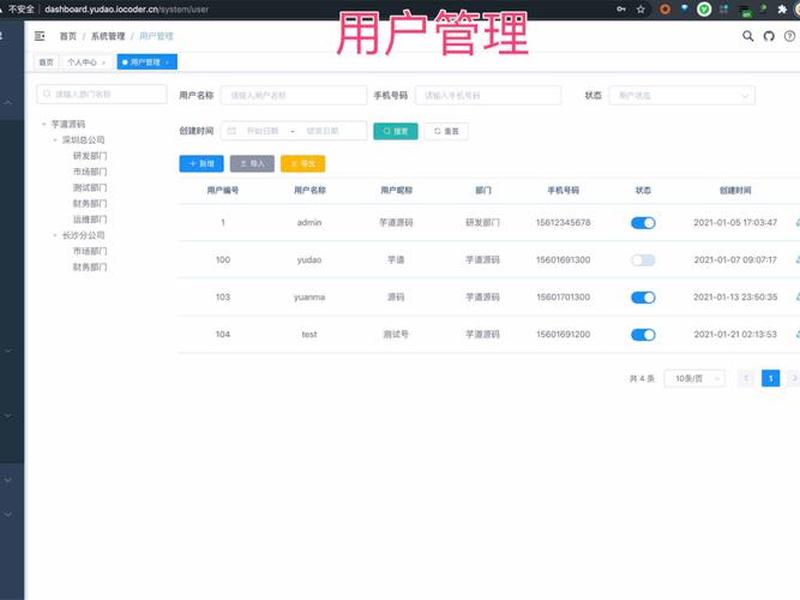Image resolution: width=800 pixels, height=600 pixels.
Task: Open the GitHub source icon
Action: tap(769, 36)
